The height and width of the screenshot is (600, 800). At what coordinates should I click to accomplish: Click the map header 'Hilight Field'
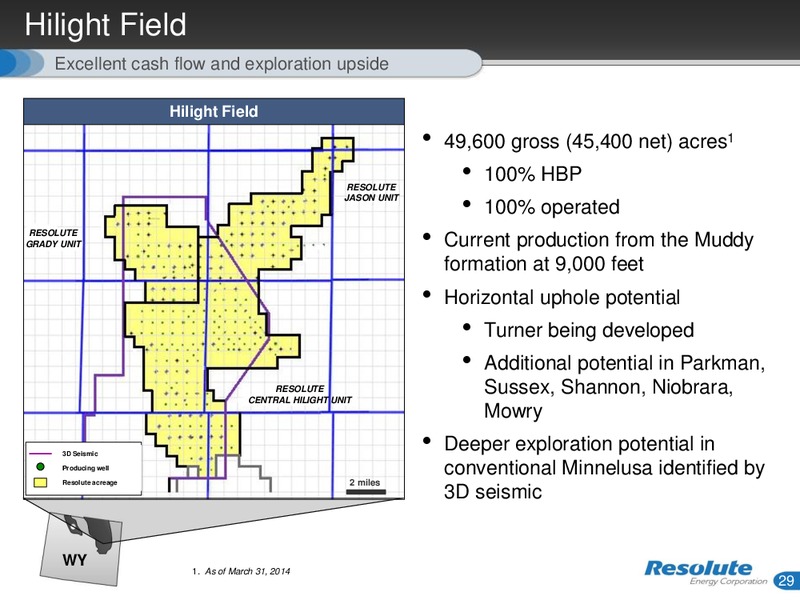pyautogui.click(x=214, y=111)
